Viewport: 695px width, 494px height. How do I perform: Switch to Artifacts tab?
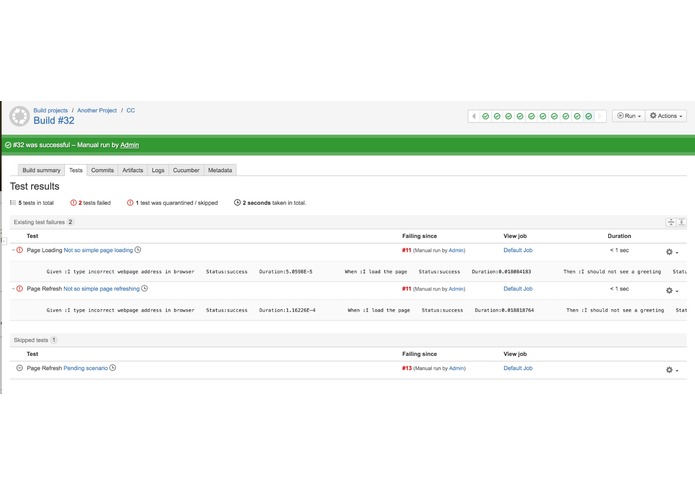[x=133, y=170]
